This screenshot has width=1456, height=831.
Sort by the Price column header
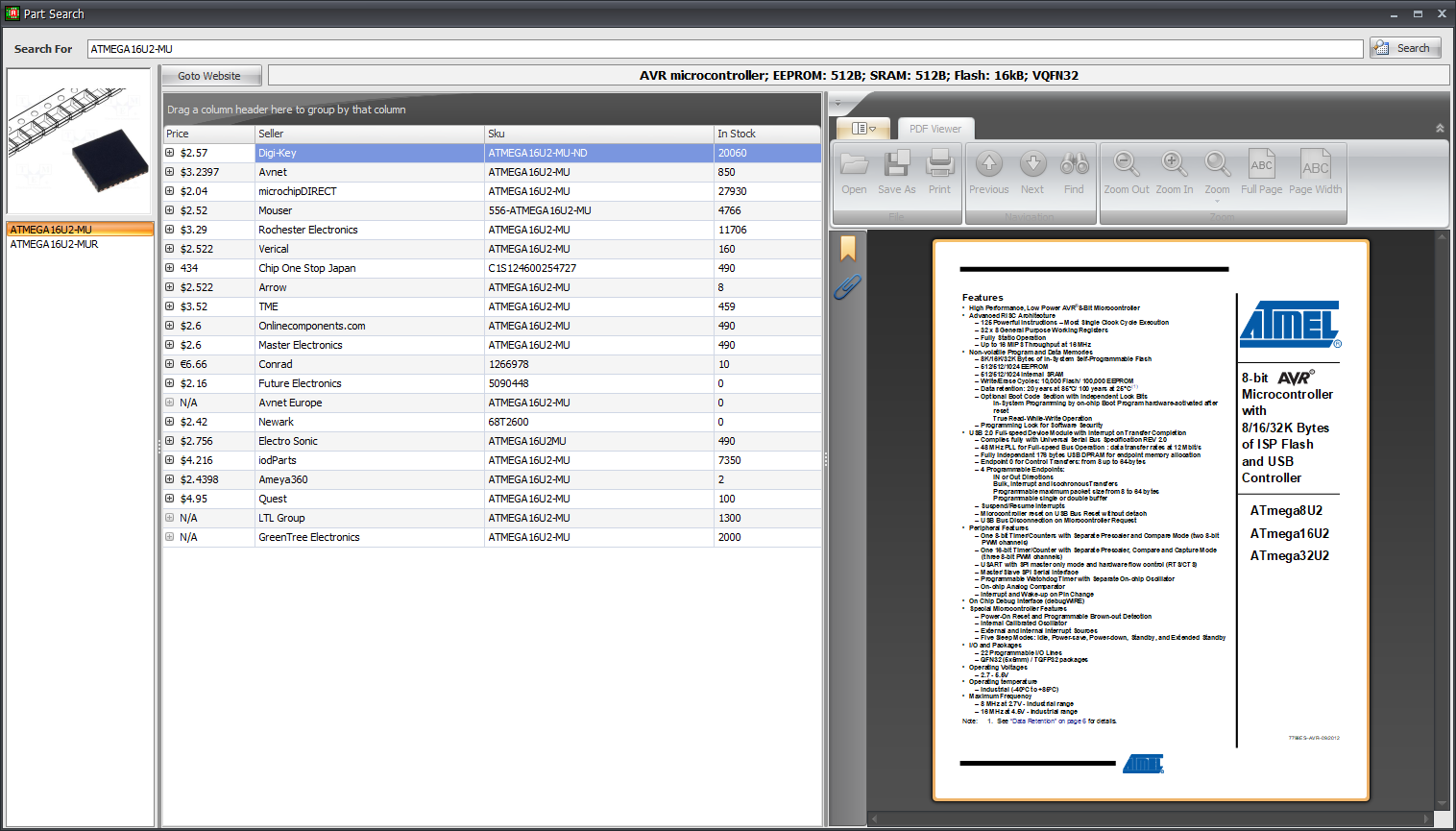208,134
